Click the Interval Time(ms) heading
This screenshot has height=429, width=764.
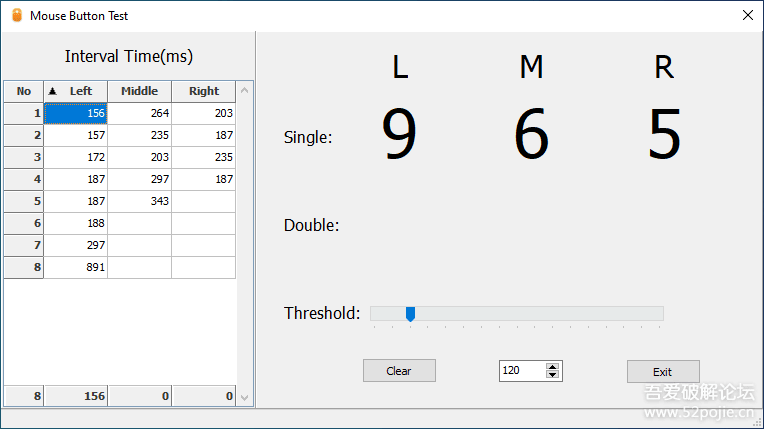pos(129,57)
